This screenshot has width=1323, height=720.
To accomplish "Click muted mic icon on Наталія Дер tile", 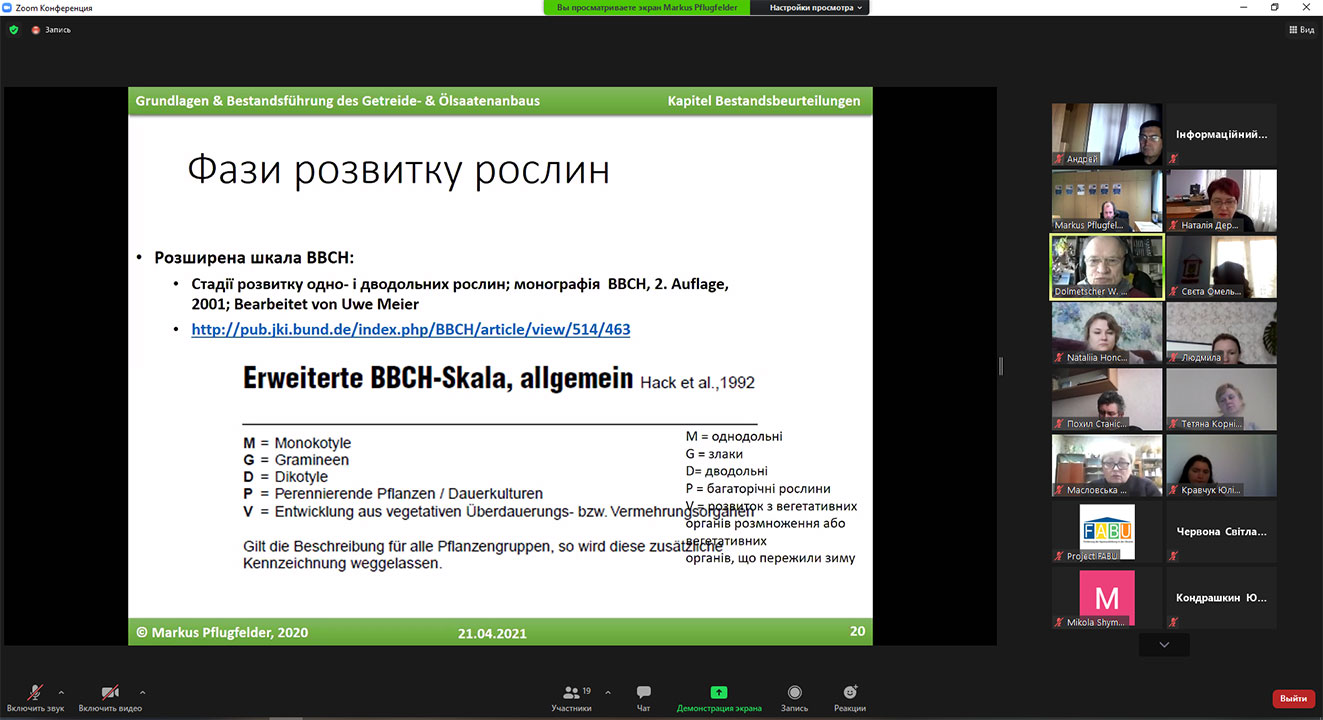I will click(x=1174, y=225).
